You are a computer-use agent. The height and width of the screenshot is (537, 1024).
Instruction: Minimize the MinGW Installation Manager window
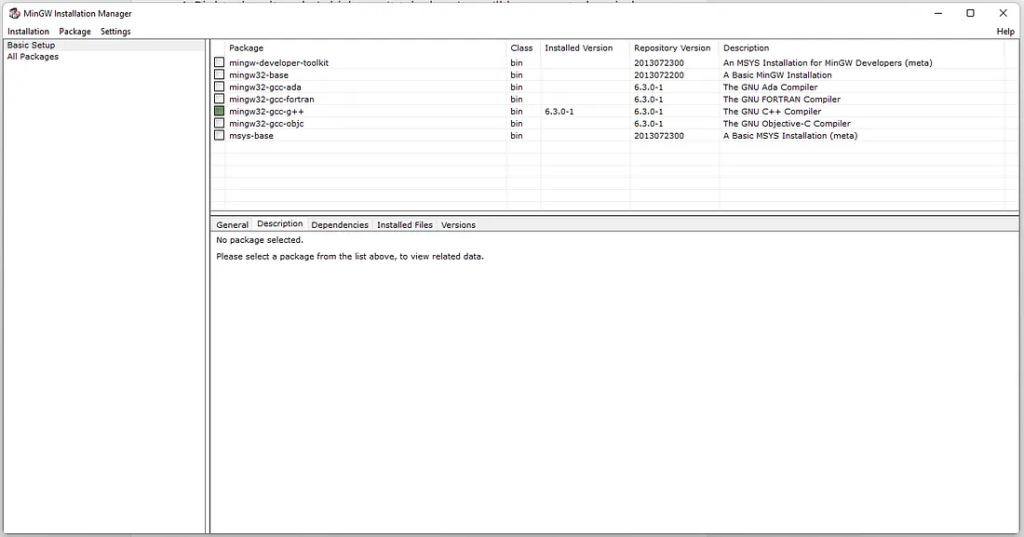pyautogui.click(x=938, y=13)
